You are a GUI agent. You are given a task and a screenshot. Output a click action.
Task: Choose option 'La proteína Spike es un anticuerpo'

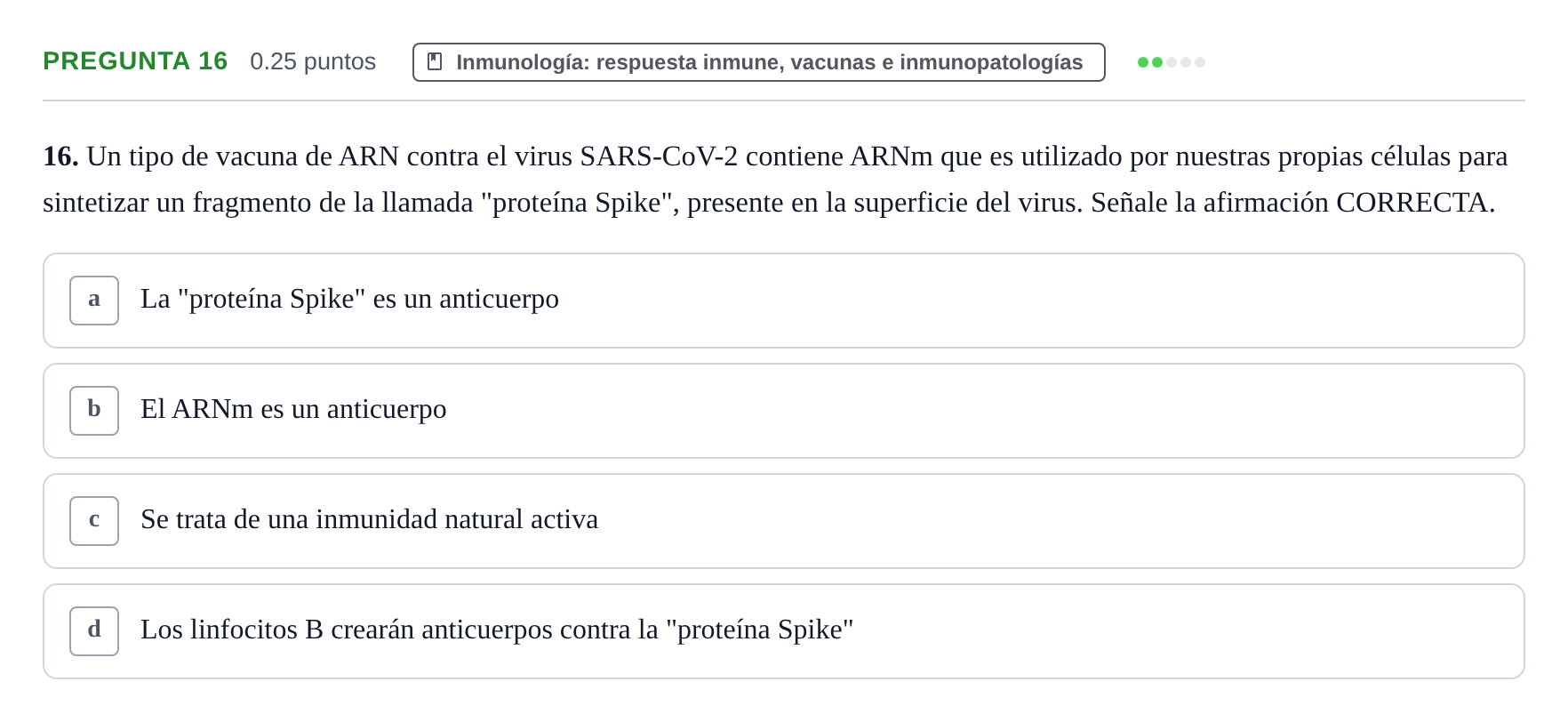tap(784, 301)
